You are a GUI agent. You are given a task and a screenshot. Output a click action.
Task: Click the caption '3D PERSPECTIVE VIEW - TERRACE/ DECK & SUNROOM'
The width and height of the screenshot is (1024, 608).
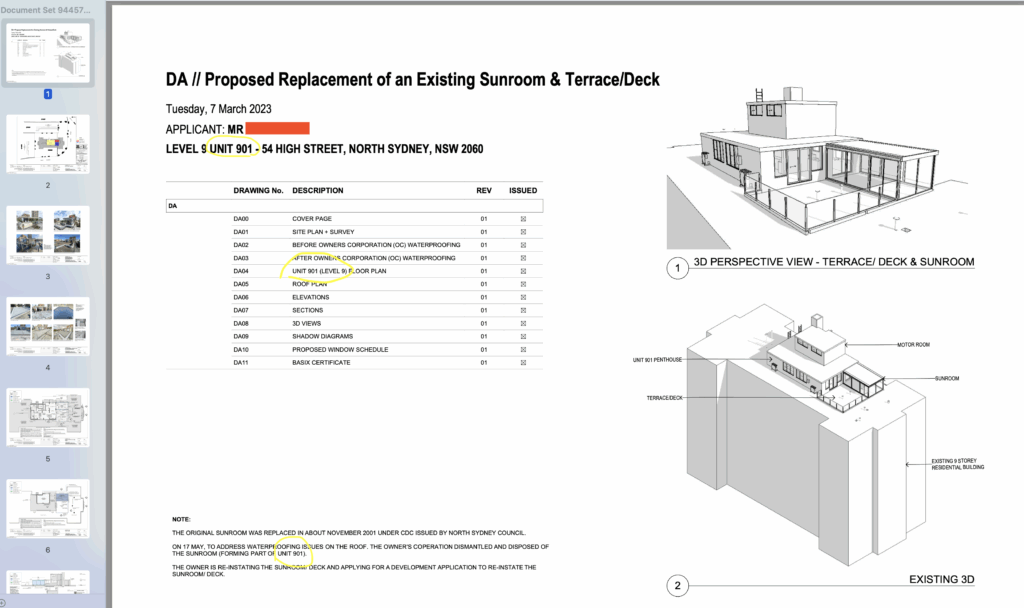(834, 262)
